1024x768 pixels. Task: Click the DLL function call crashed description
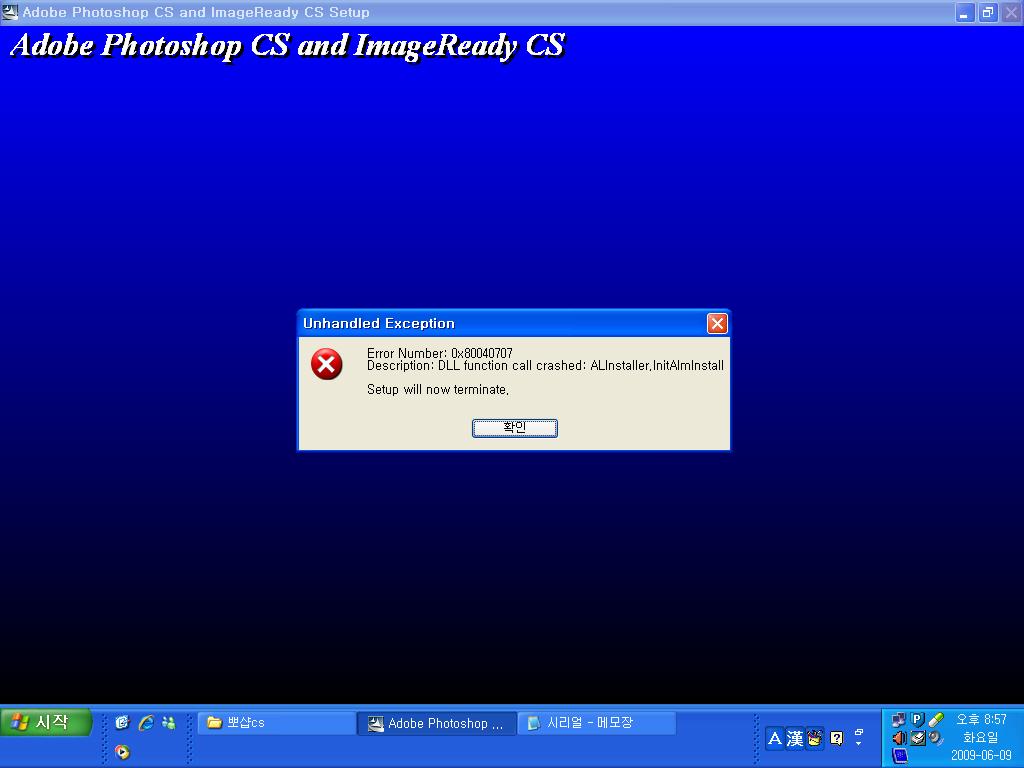545,366
